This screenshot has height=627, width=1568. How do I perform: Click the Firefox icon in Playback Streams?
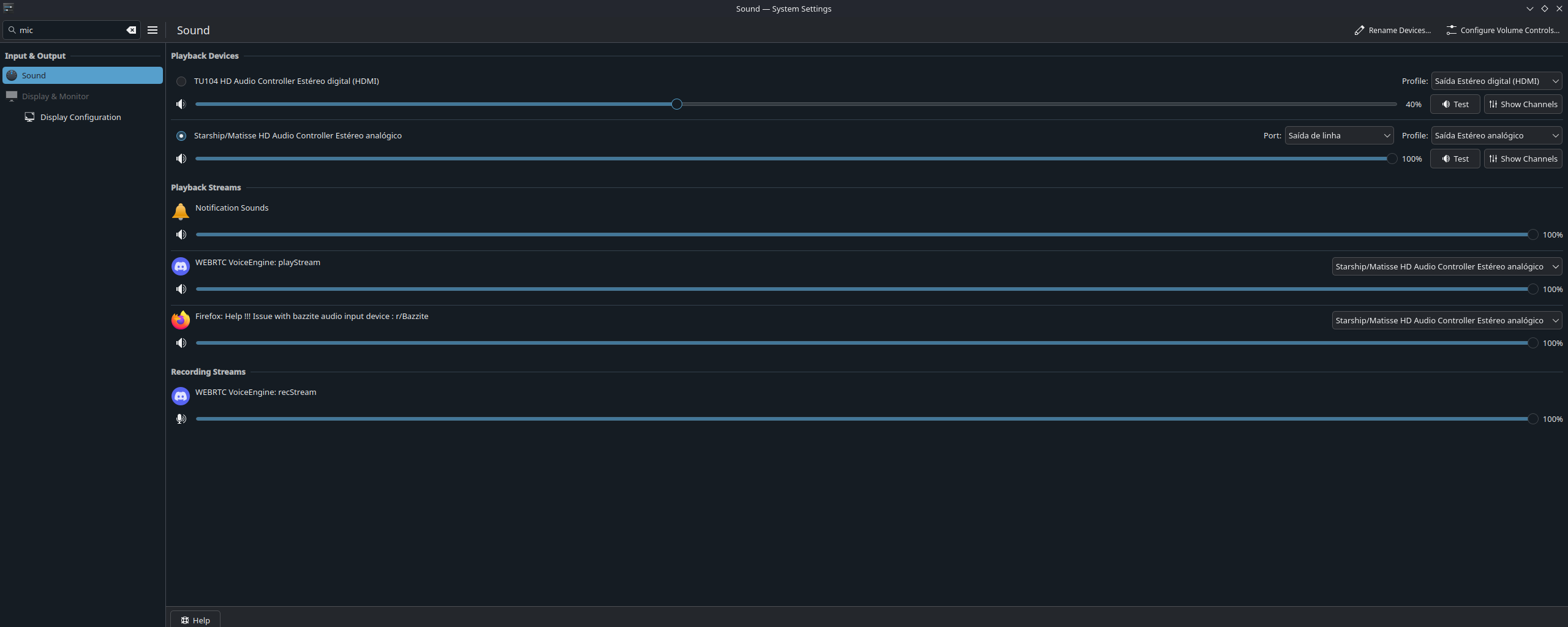(x=181, y=320)
